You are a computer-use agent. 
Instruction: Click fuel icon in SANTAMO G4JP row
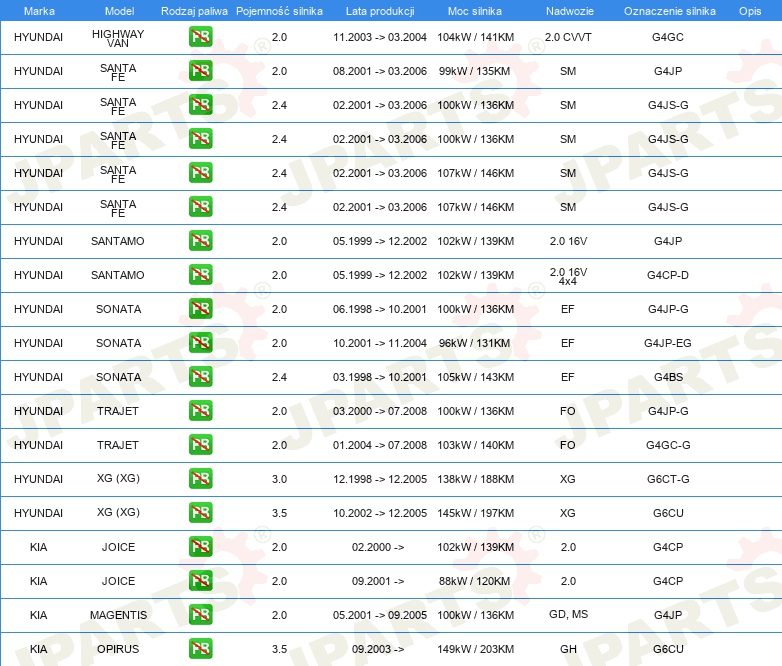click(x=200, y=241)
